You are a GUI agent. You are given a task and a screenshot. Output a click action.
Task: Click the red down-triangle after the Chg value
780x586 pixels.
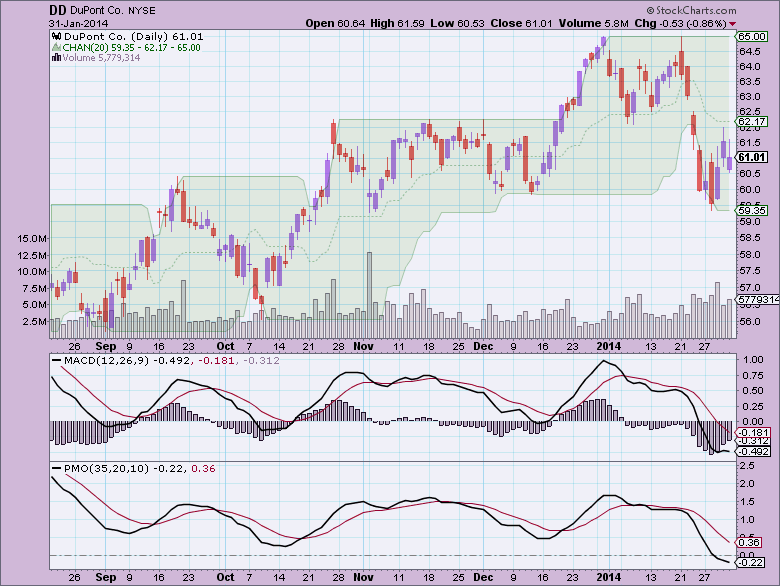(x=733, y=24)
